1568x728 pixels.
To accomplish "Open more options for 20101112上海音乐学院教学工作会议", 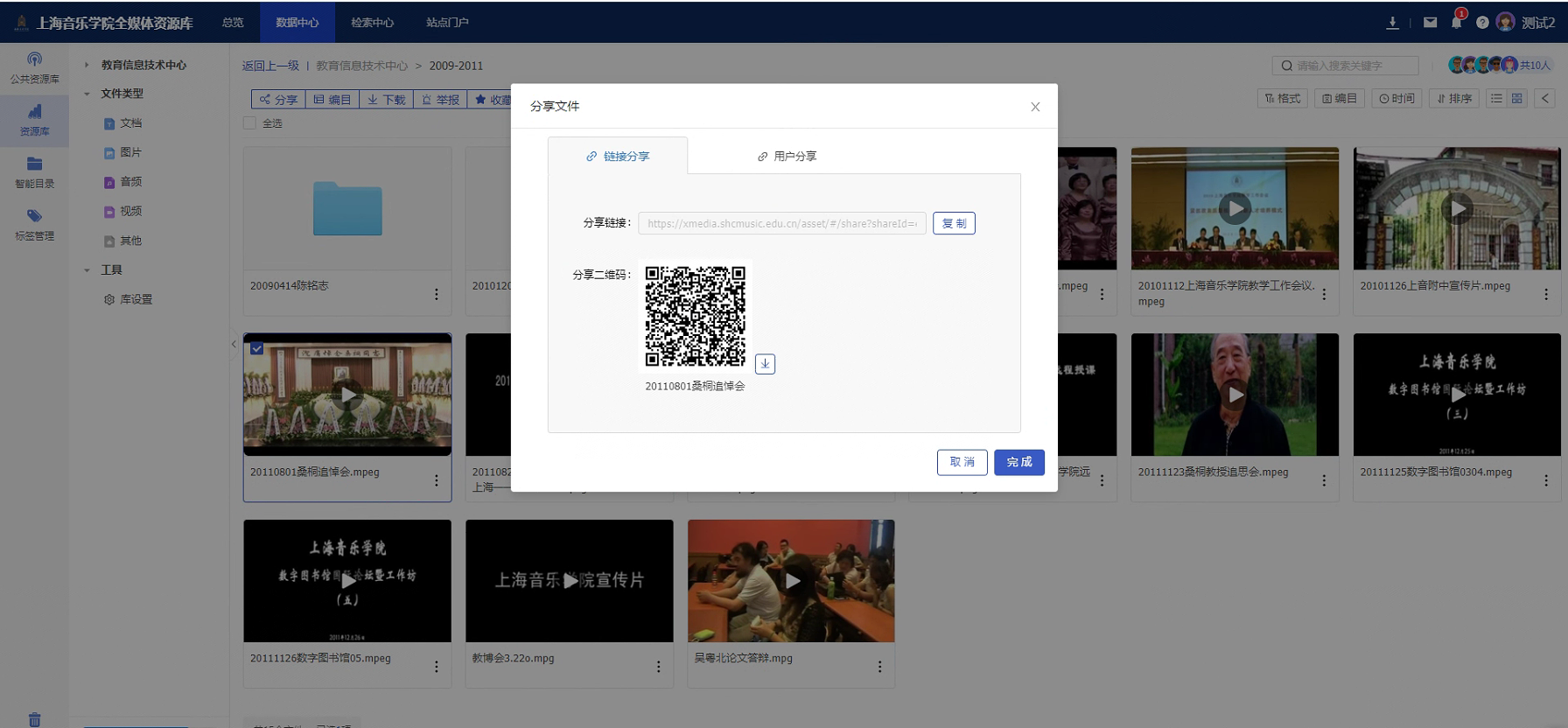I will (x=1324, y=295).
